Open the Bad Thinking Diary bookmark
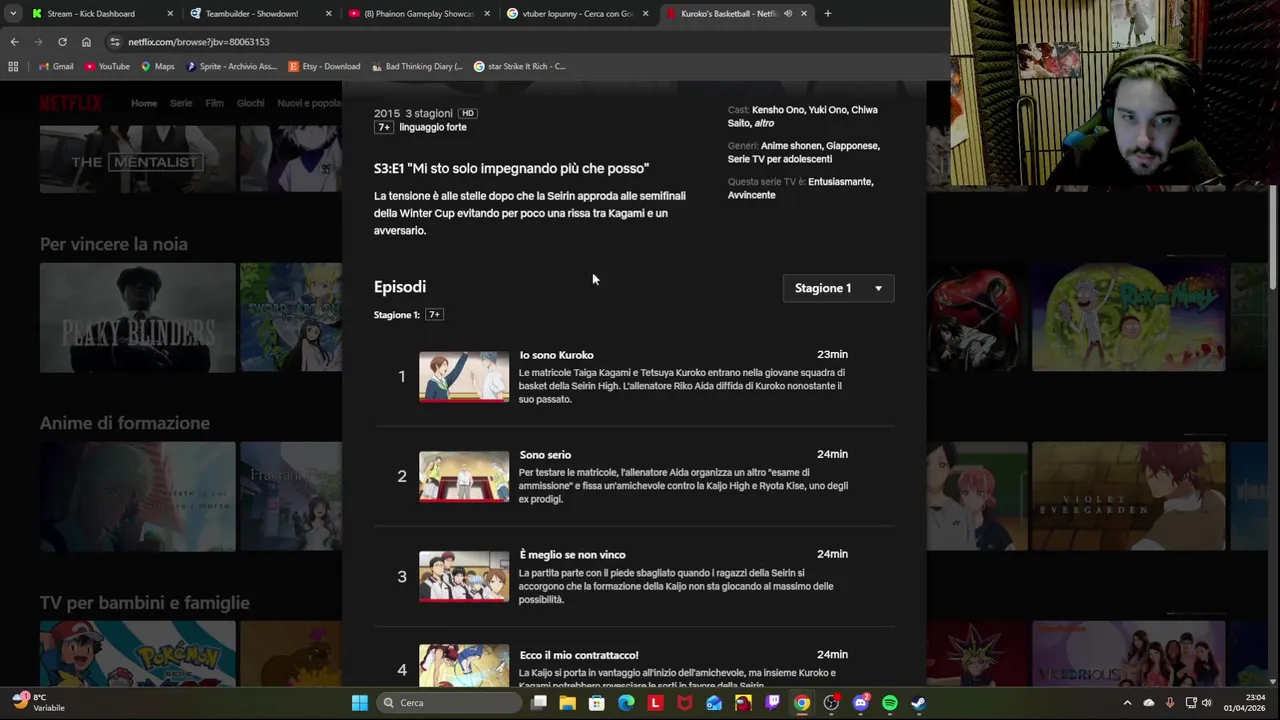This screenshot has width=1280, height=720. (x=417, y=66)
